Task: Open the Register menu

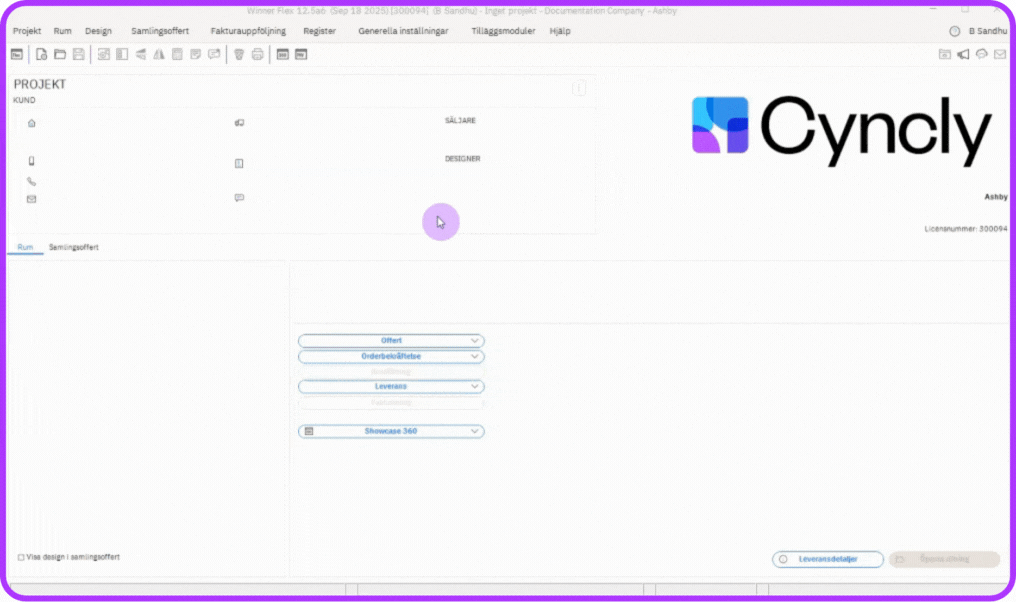Action: point(319,31)
